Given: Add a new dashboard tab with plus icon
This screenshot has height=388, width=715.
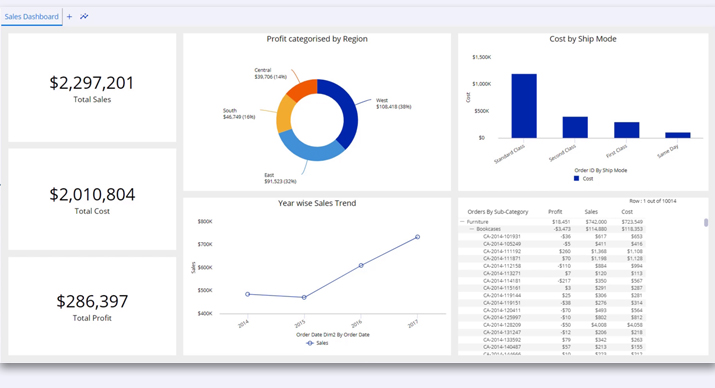Looking at the screenshot, I should click(x=69, y=17).
